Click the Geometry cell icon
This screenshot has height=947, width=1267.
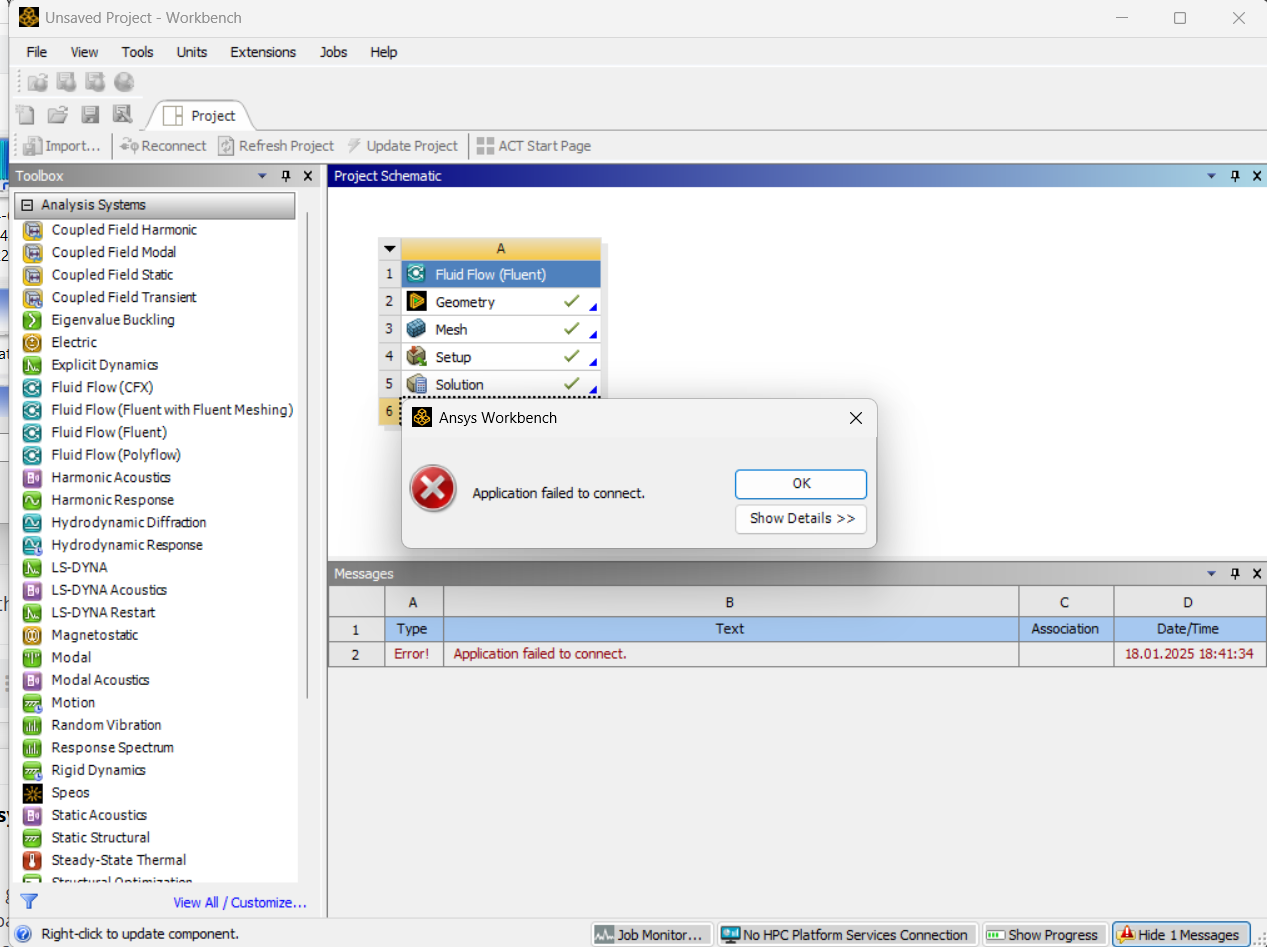click(417, 301)
